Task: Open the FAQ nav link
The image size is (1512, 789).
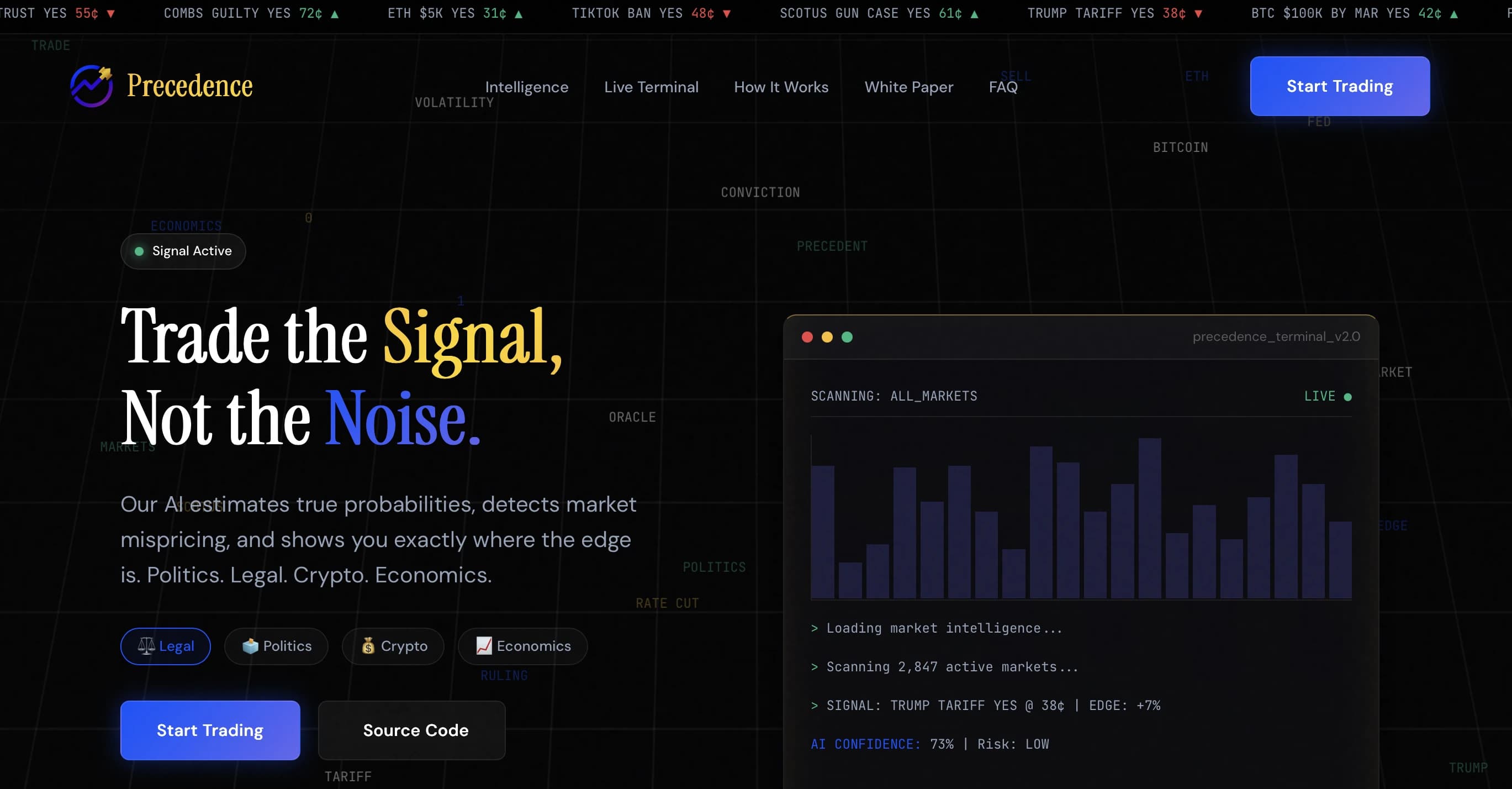Action: point(1003,87)
